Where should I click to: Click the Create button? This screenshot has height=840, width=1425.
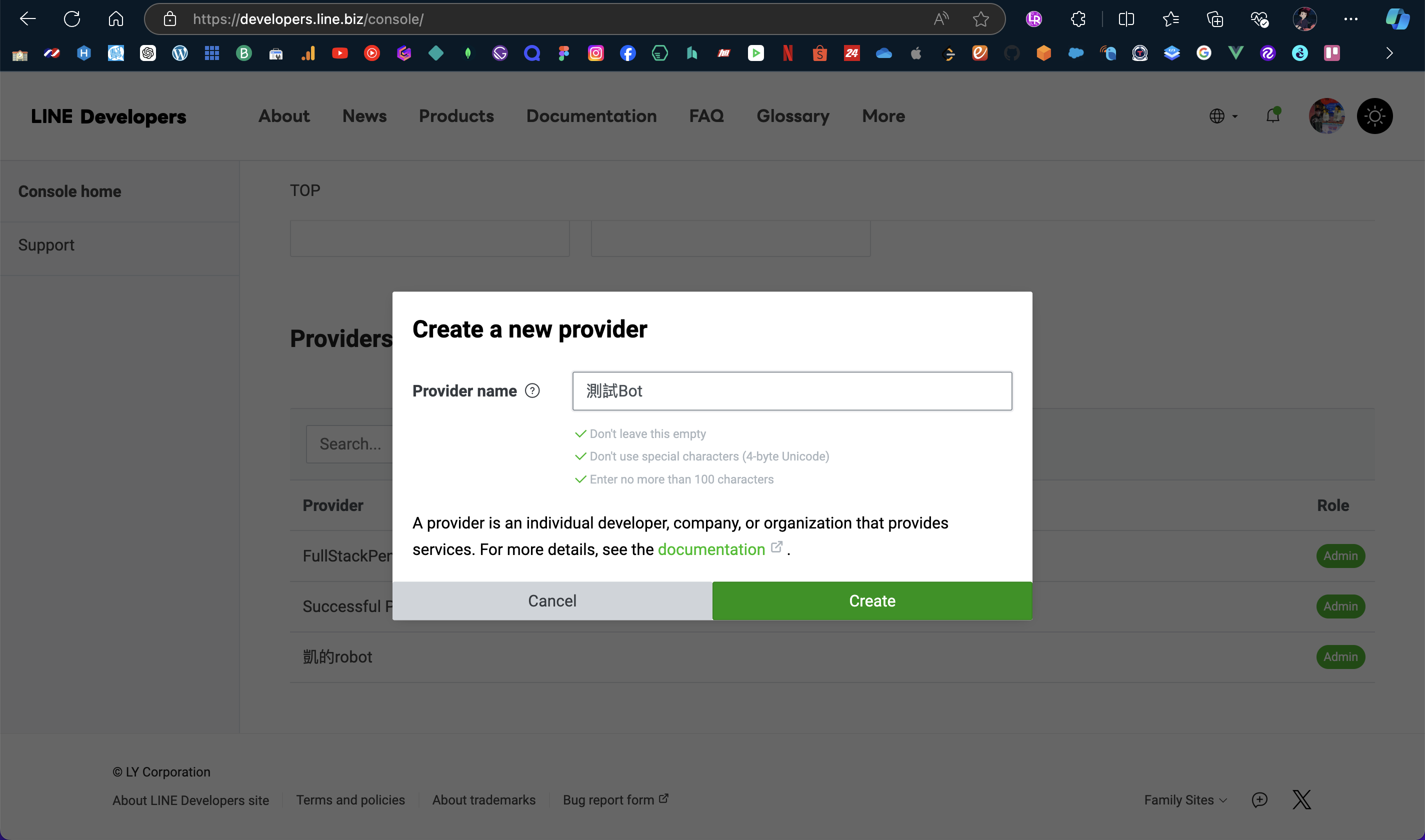[871, 600]
